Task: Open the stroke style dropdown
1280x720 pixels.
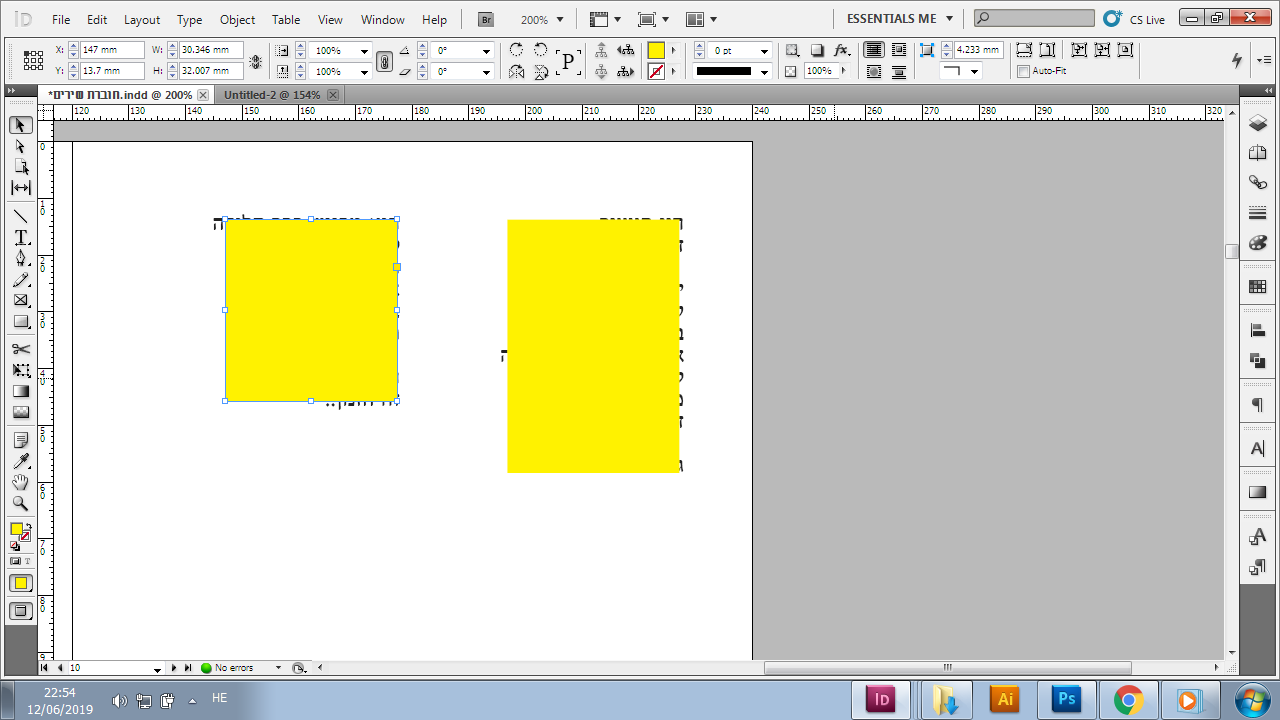Action: 764,72
